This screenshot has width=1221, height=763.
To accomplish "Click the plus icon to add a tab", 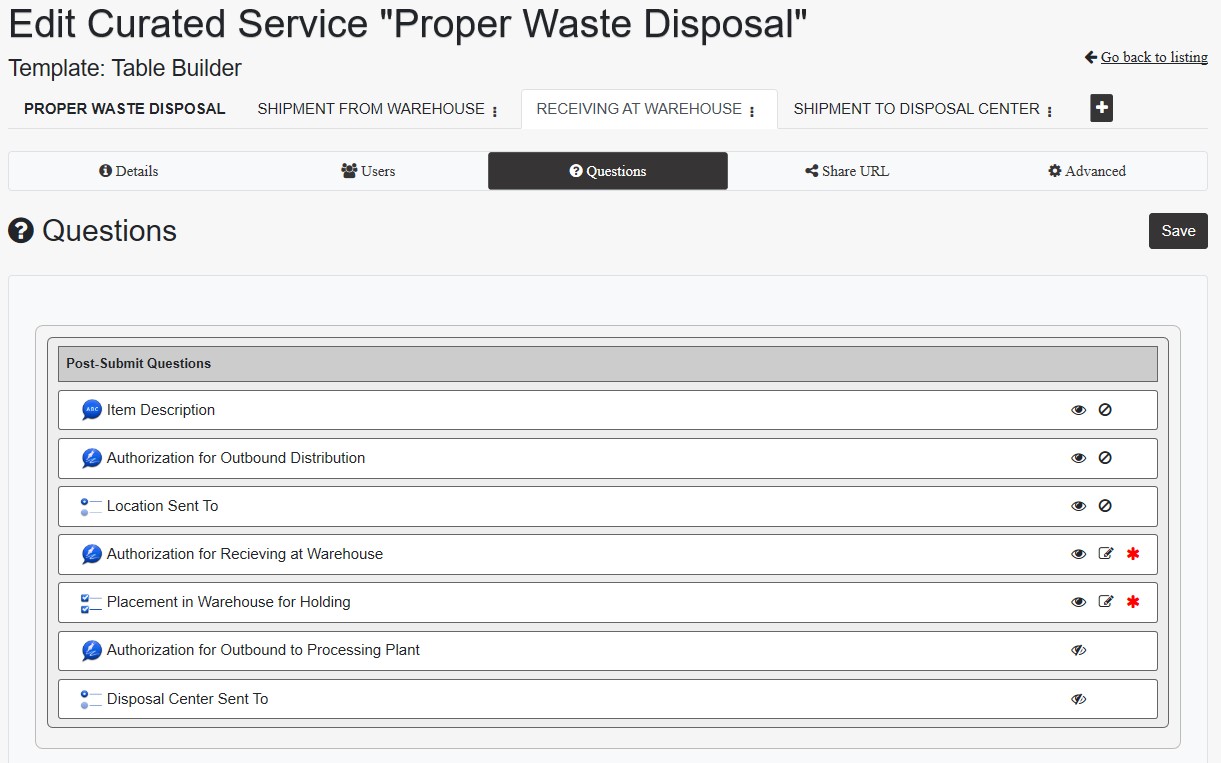I will coord(1101,108).
